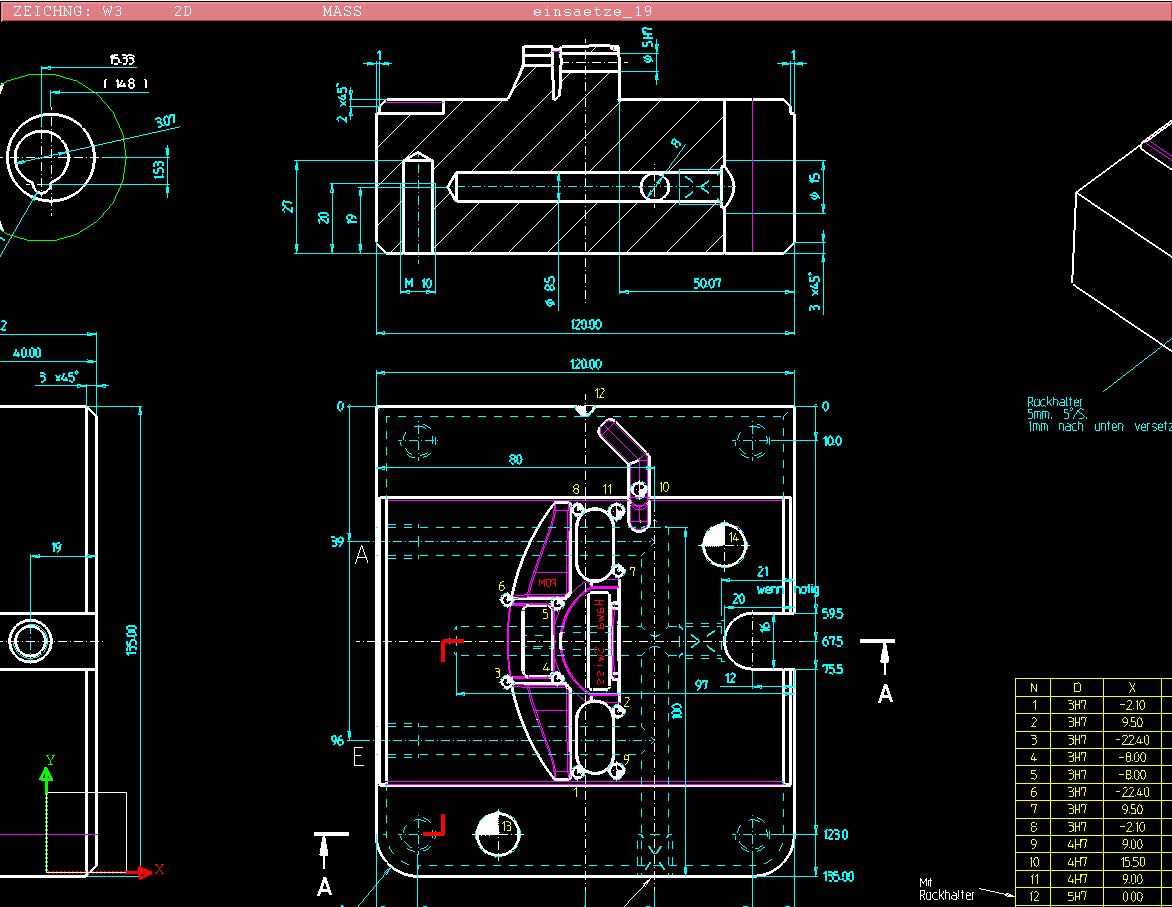Image resolution: width=1172 pixels, height=907 pixels.
Task: Select the 75.5 ordinate dimension
Action: coord(832,668)
